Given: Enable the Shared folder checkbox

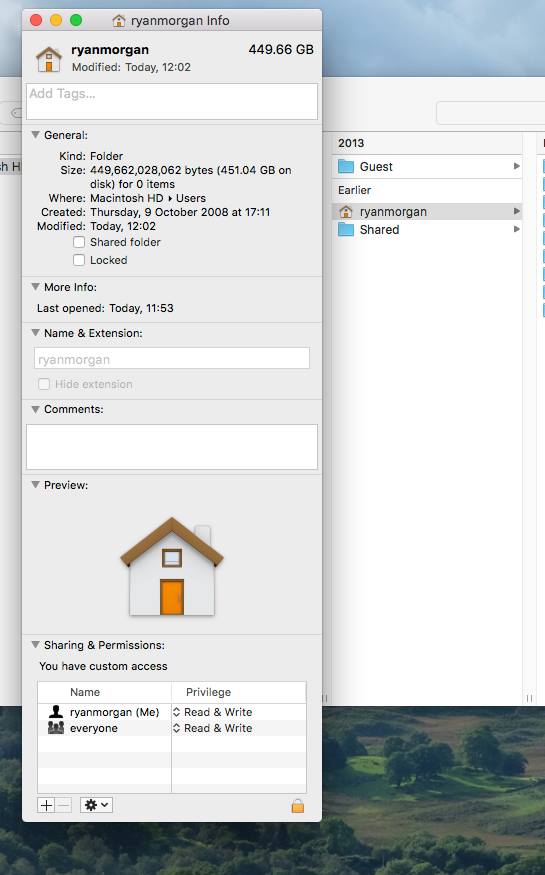Looking at the screenshot, I should click(79, 242).
